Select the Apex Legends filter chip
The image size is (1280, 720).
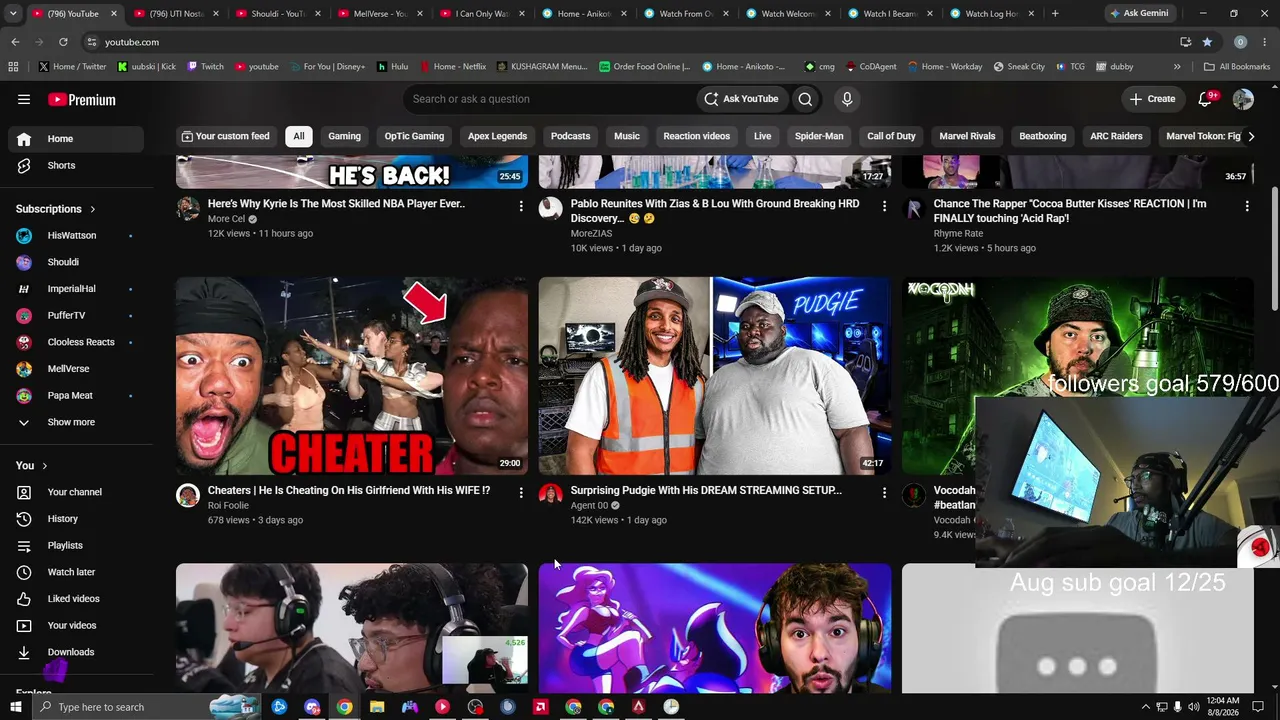coord(497,136)
